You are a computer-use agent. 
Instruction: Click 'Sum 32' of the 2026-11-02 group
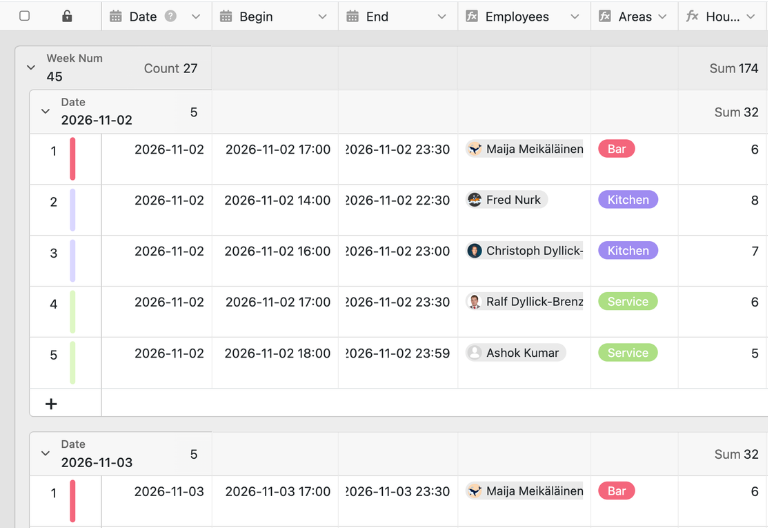[x=736, y=112]
